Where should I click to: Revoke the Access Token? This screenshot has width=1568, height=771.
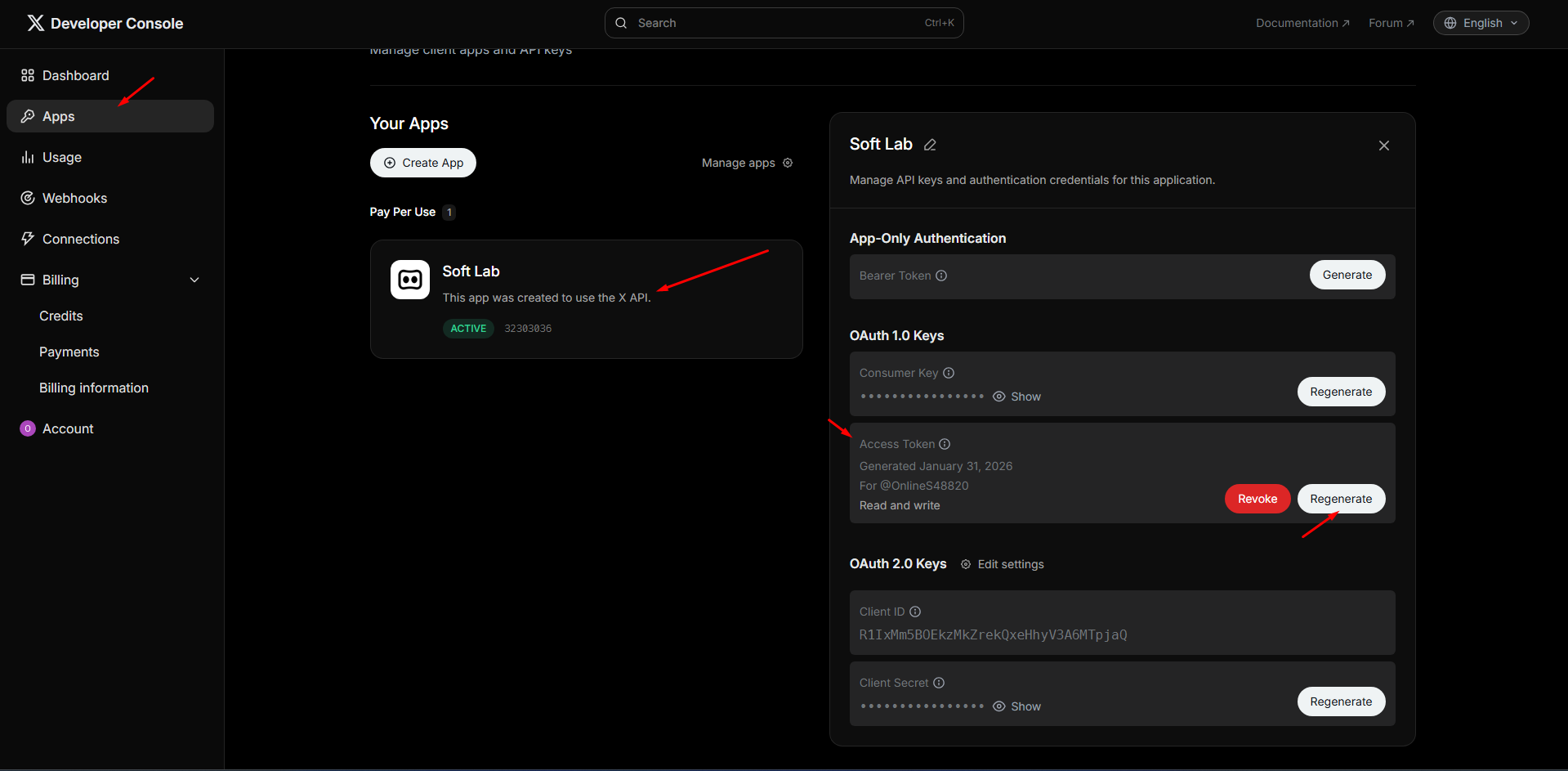(1257, 499)
